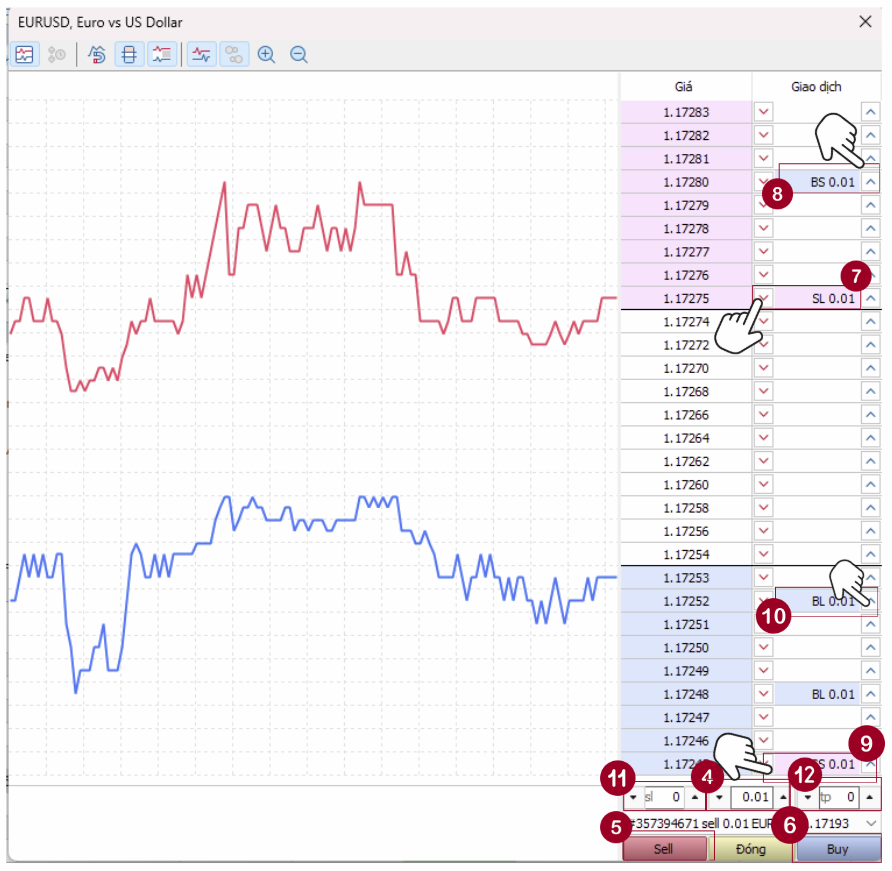Increase the tp value with up arrow
Viewport: 892px width, 871px height.
pos(870,798)
